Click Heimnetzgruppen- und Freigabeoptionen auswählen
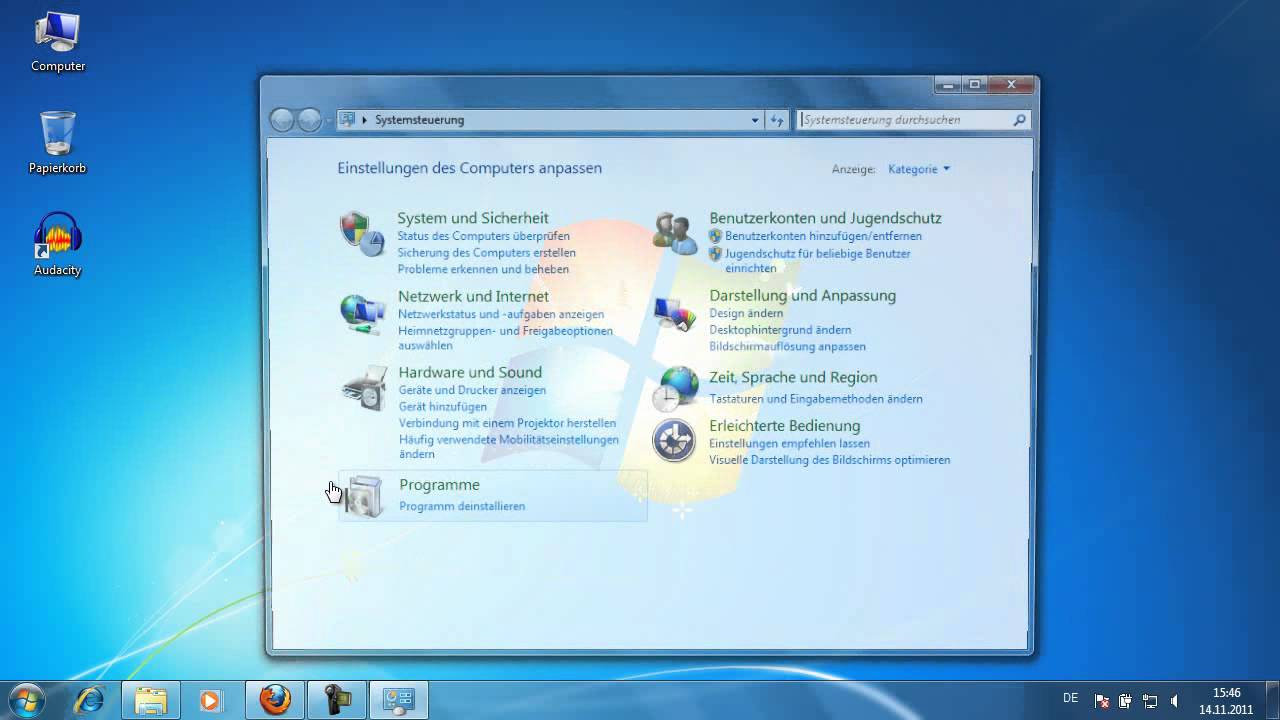 [x=505, y=338]
